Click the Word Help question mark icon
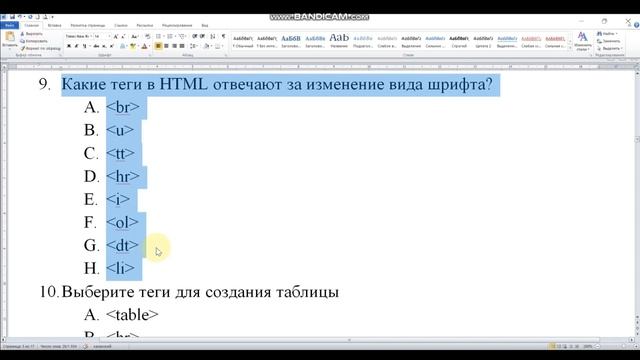 [x=636, y=25]
